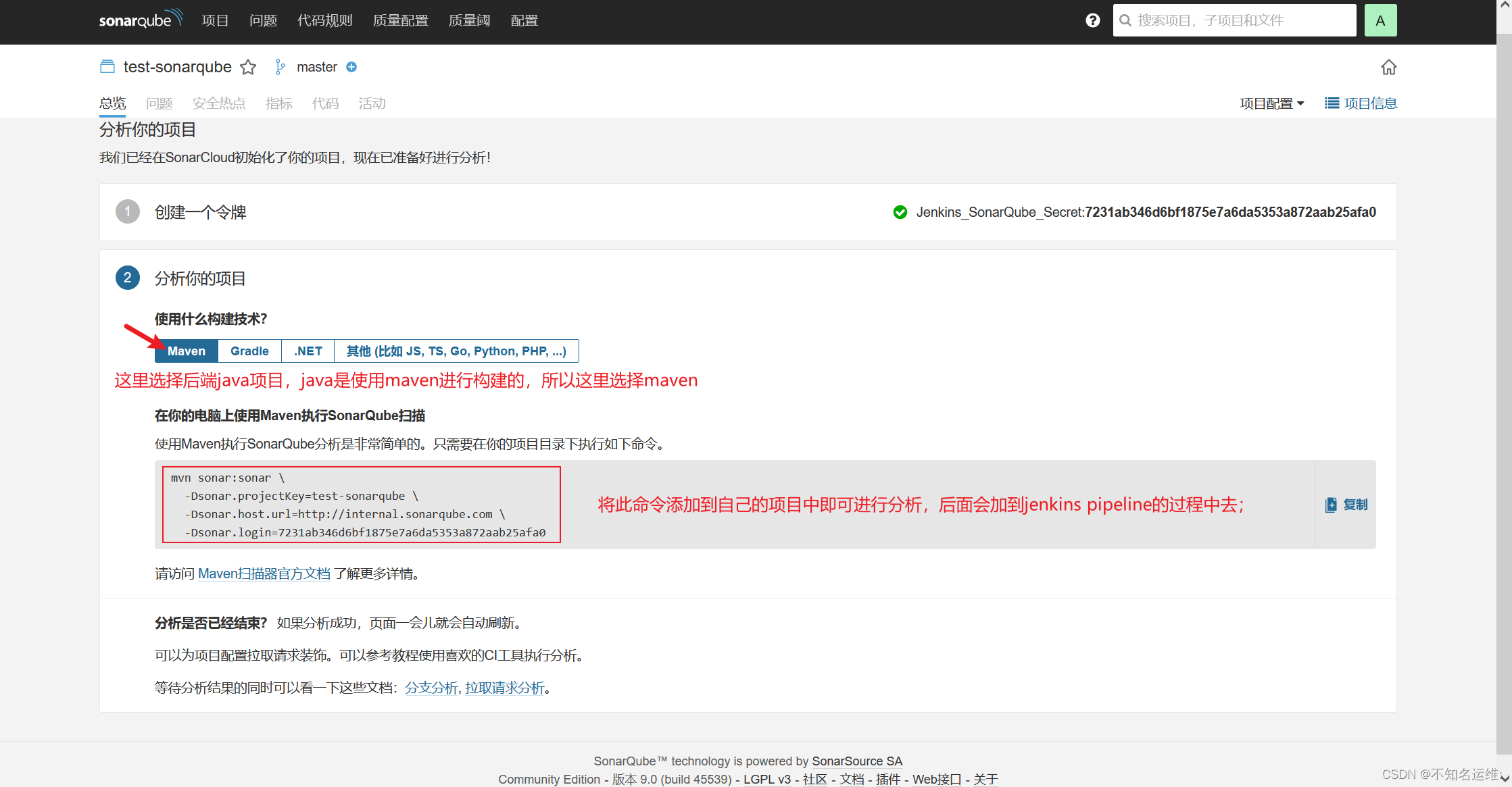This screenshot has width=1512, height=787.
Task: Favorite project with star icon
Action: pyautogui.click(x=248, y=67)
